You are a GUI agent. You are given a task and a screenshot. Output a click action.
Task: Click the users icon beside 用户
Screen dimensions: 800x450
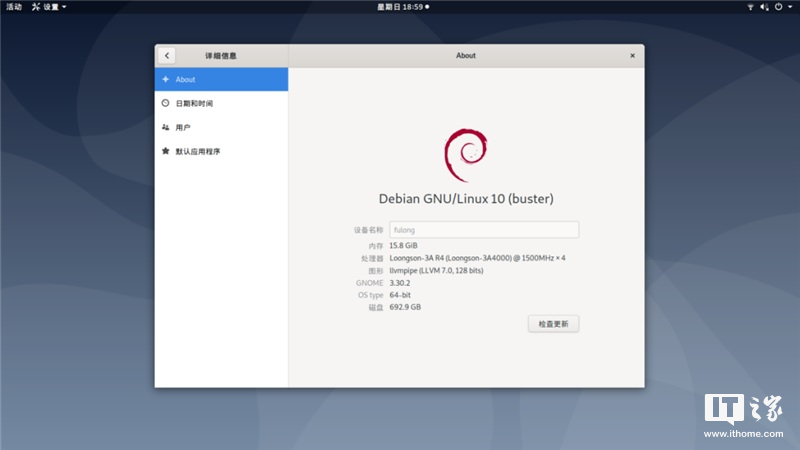pos(165,127)
